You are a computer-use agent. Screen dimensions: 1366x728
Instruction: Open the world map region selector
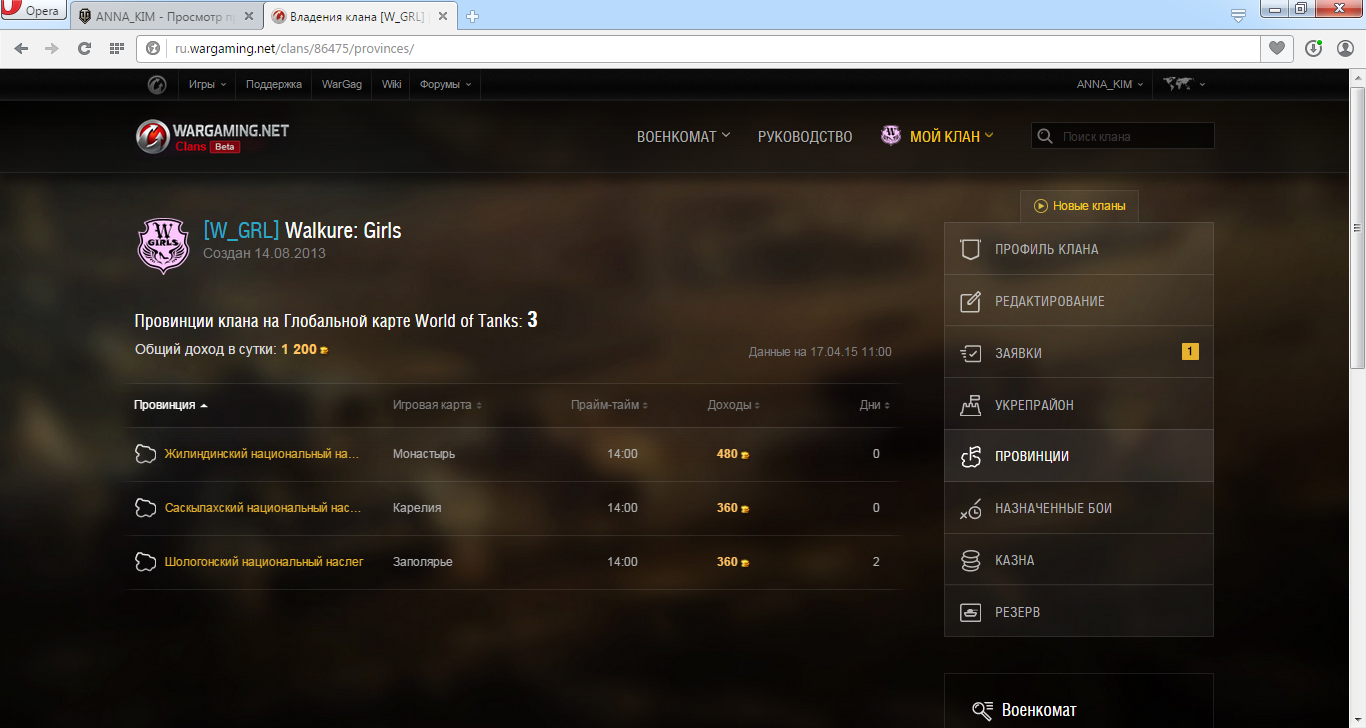(x=1184, y=84)
